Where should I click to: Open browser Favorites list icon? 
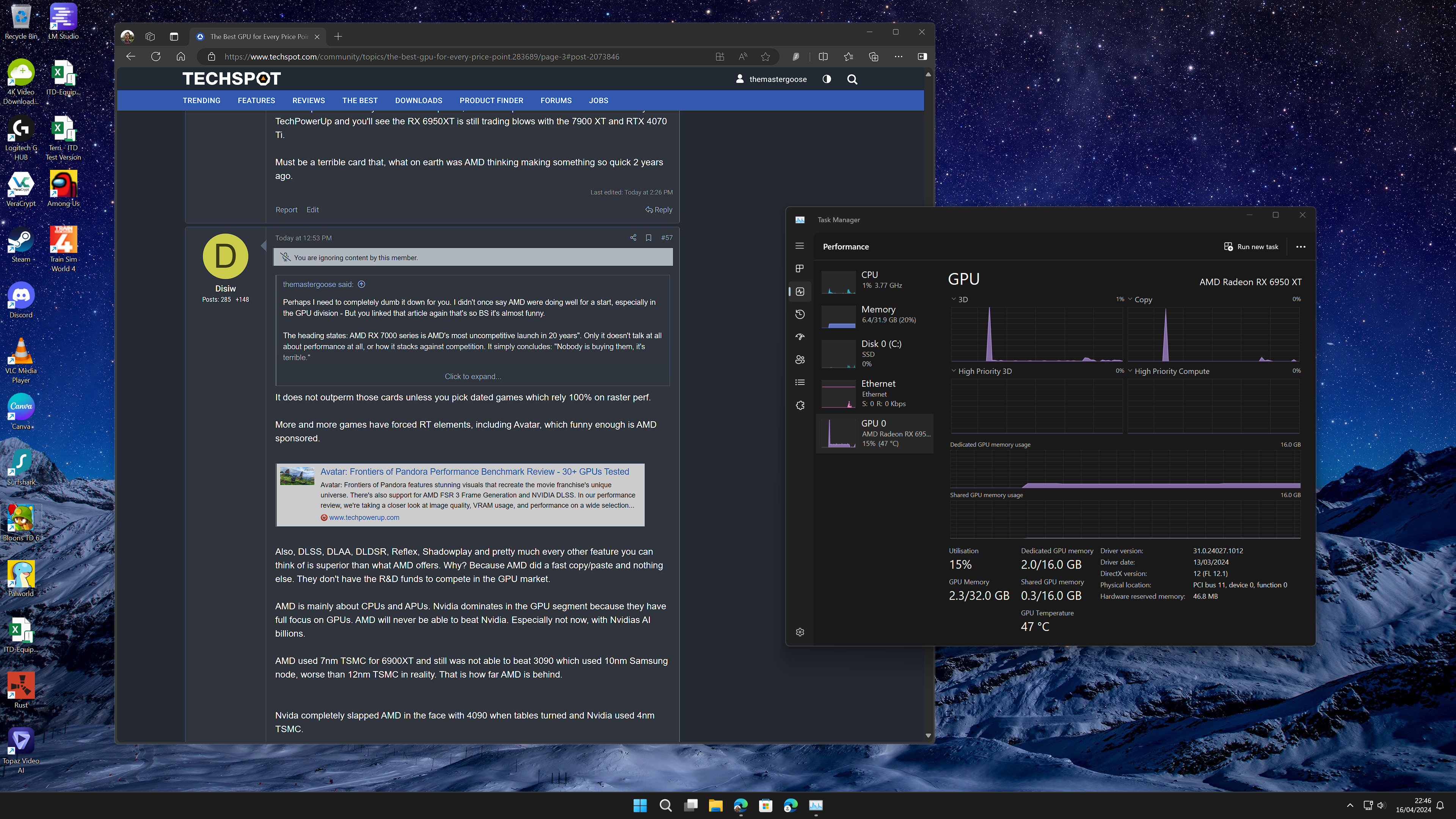pyautogui.click(x=849, y=56)
